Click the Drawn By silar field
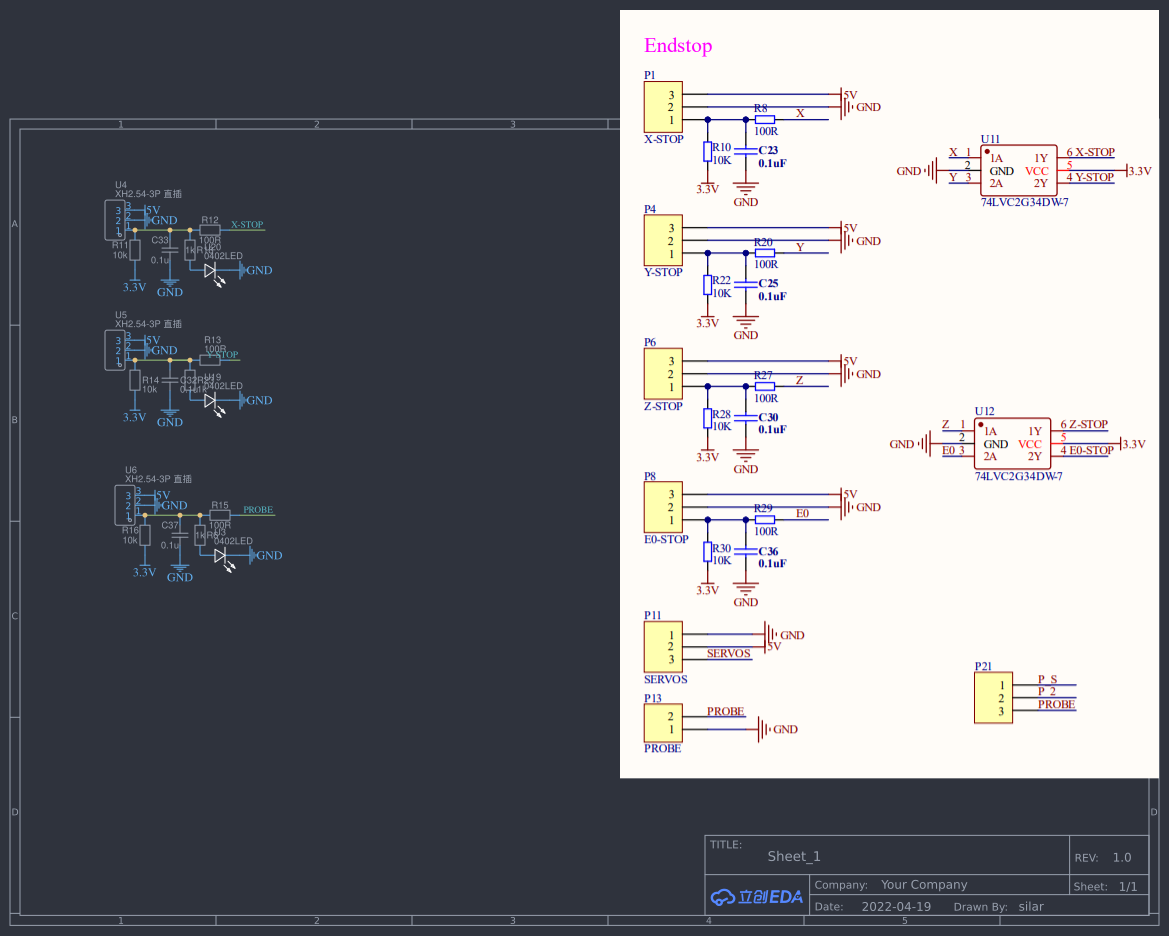This screenshot has height=936, width=1169. coord(1031,907)
